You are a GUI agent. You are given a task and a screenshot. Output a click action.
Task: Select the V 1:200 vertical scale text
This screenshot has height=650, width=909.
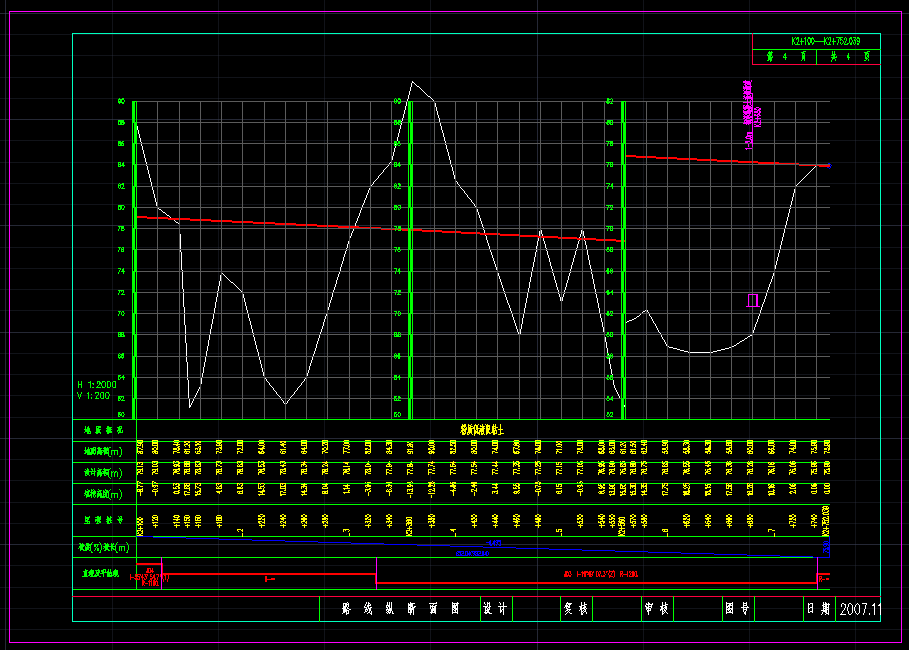96,396
